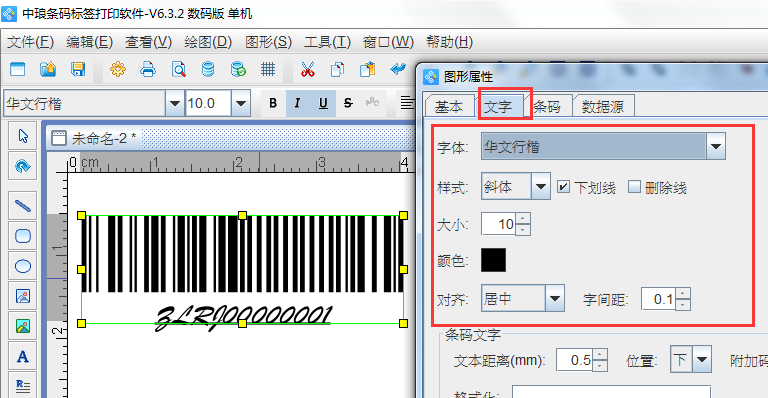This screenshot has height=398, width=768.
Task: Switch to the 基本 tab
Action: pos(449,106)
